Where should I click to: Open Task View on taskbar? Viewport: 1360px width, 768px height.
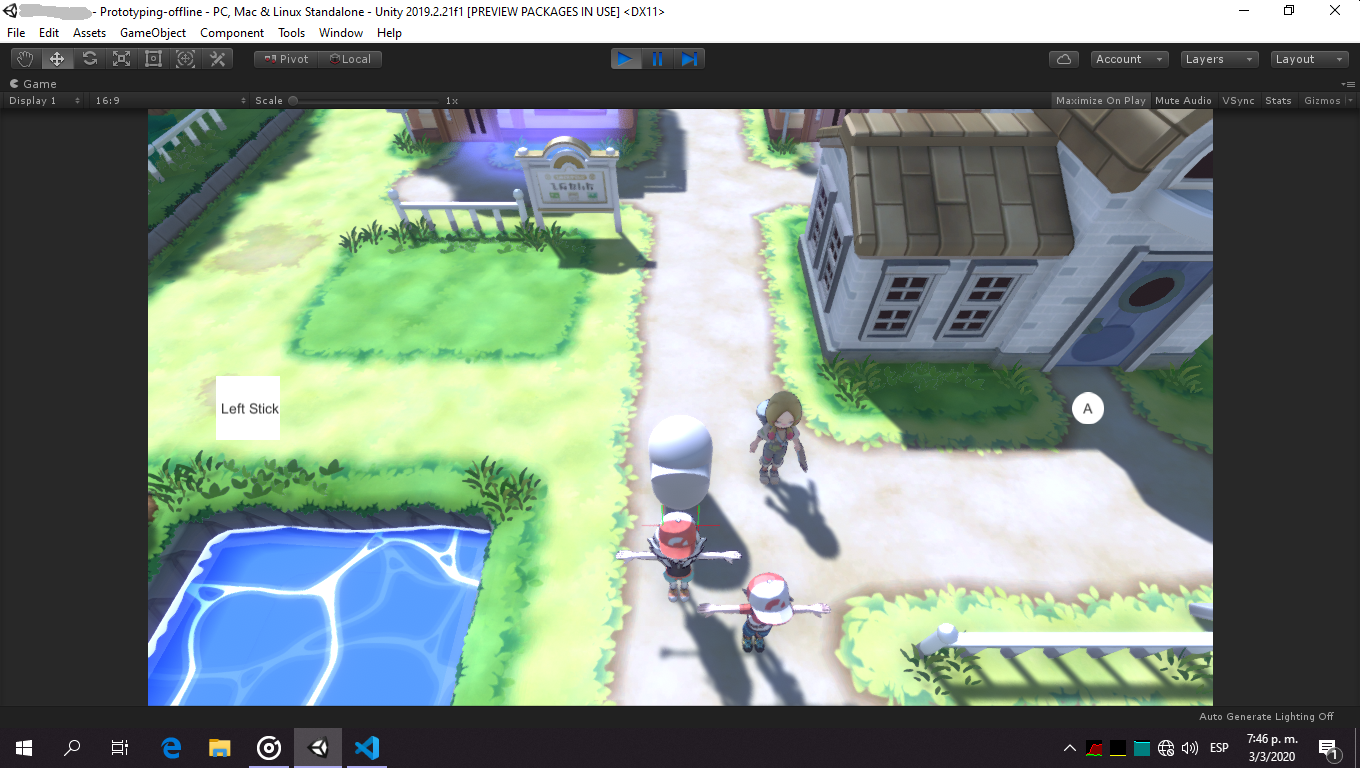click(120, 748)
